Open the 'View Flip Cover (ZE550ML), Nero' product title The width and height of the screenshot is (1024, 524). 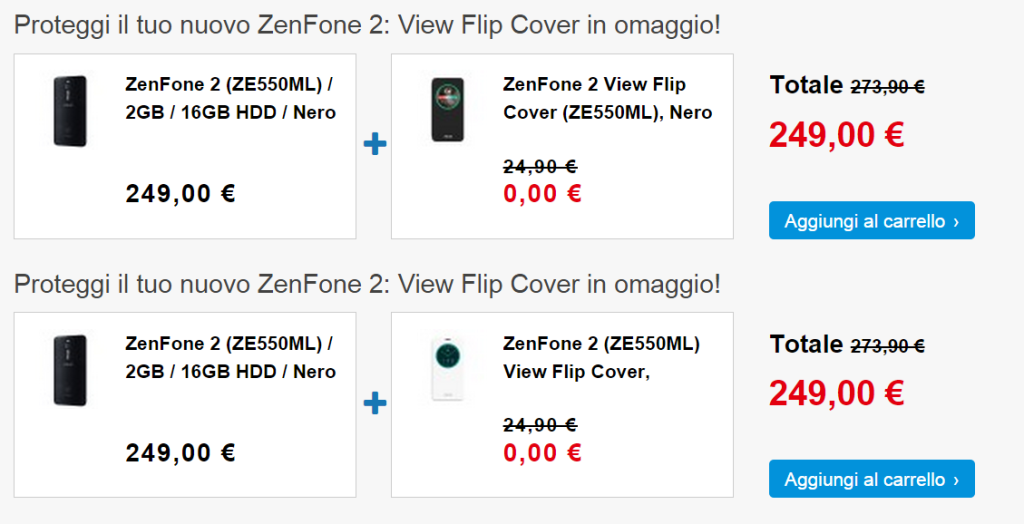(x=607, y=98)
